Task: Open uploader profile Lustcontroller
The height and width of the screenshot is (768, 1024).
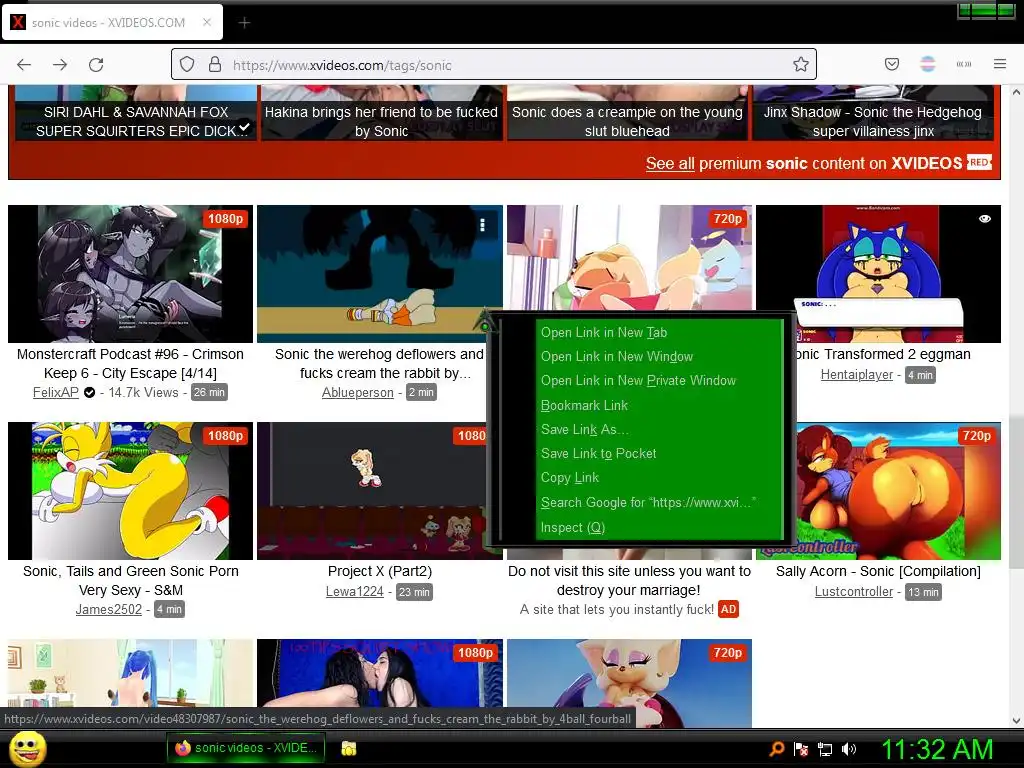Action: click(854, 592)
